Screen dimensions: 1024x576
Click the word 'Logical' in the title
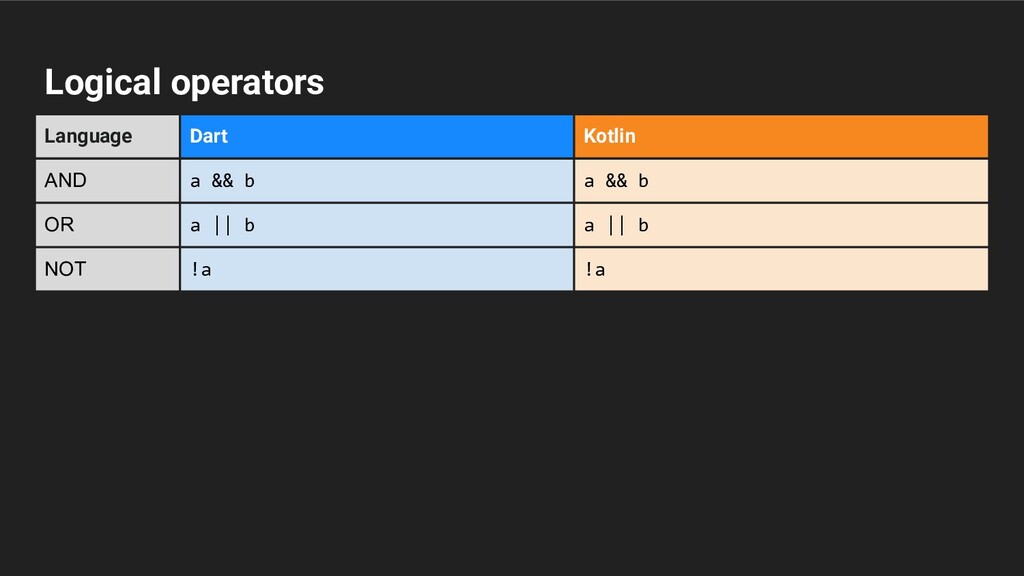pyautogui.click(x=103, y=83)
